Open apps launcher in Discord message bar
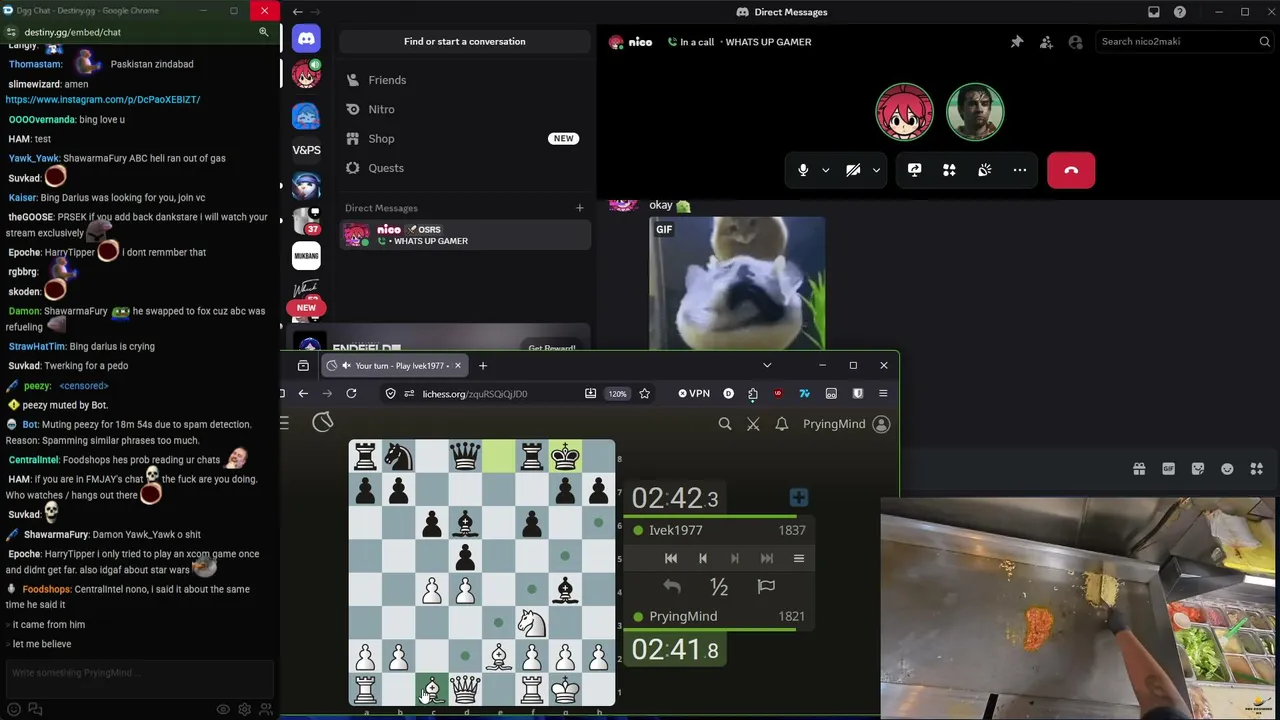Viewport: 1280px width, 720px height. point(1257,469)
